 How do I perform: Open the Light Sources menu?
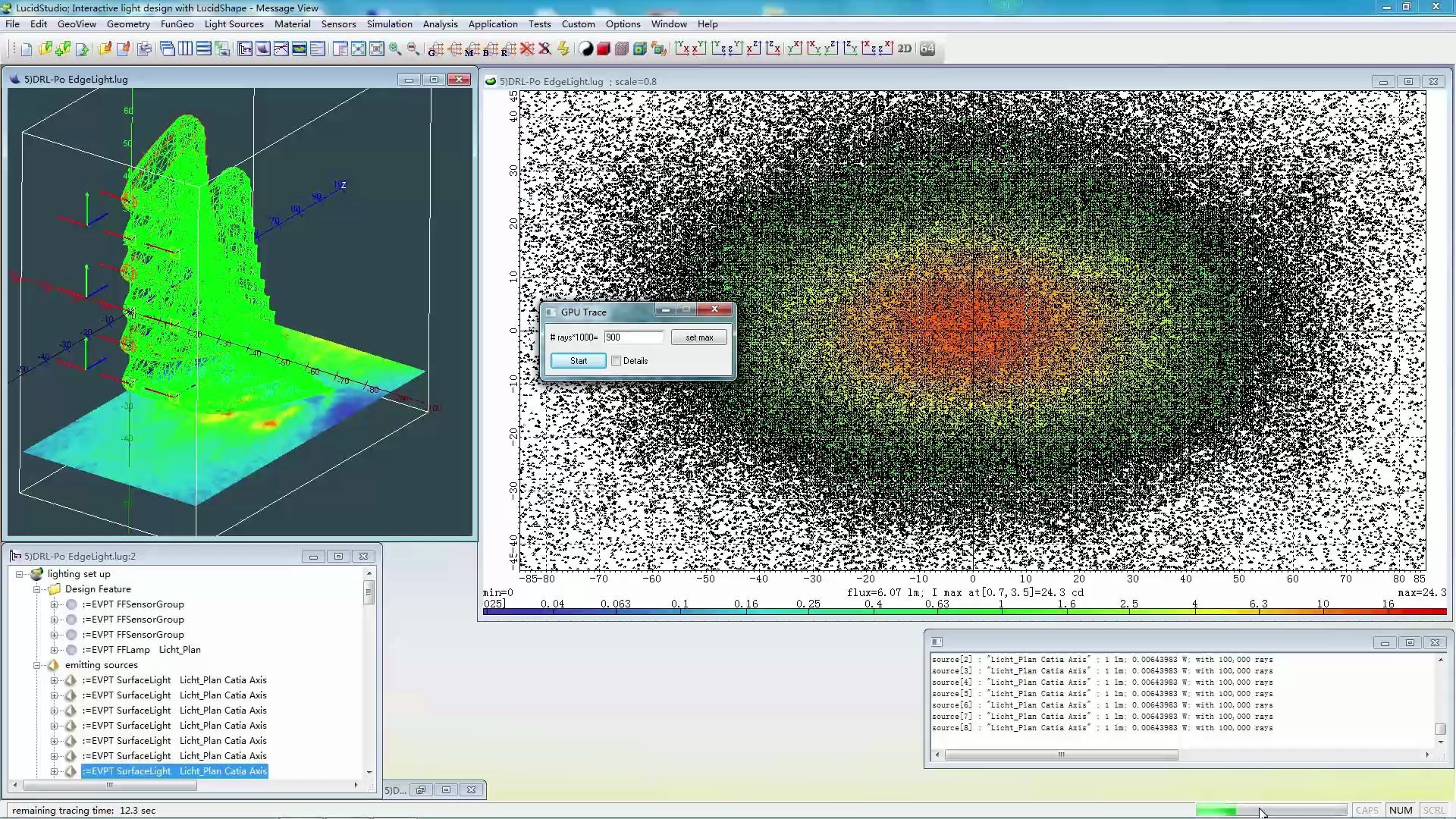tap(234, 24)
